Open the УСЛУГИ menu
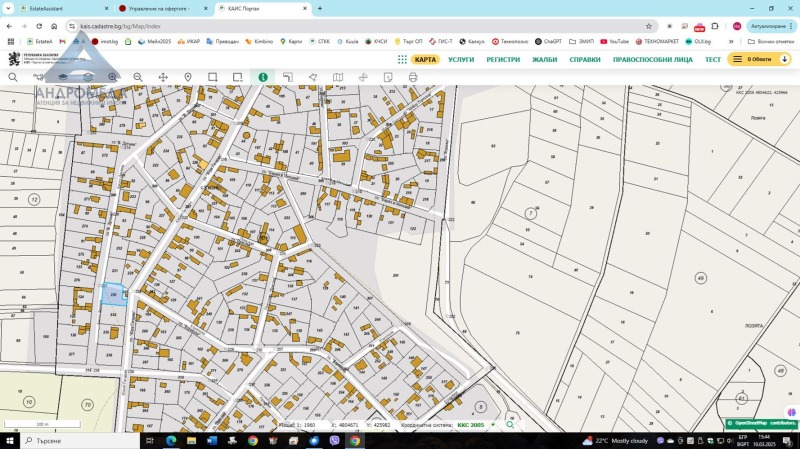 pyautogui.click(x=461, y=59)
